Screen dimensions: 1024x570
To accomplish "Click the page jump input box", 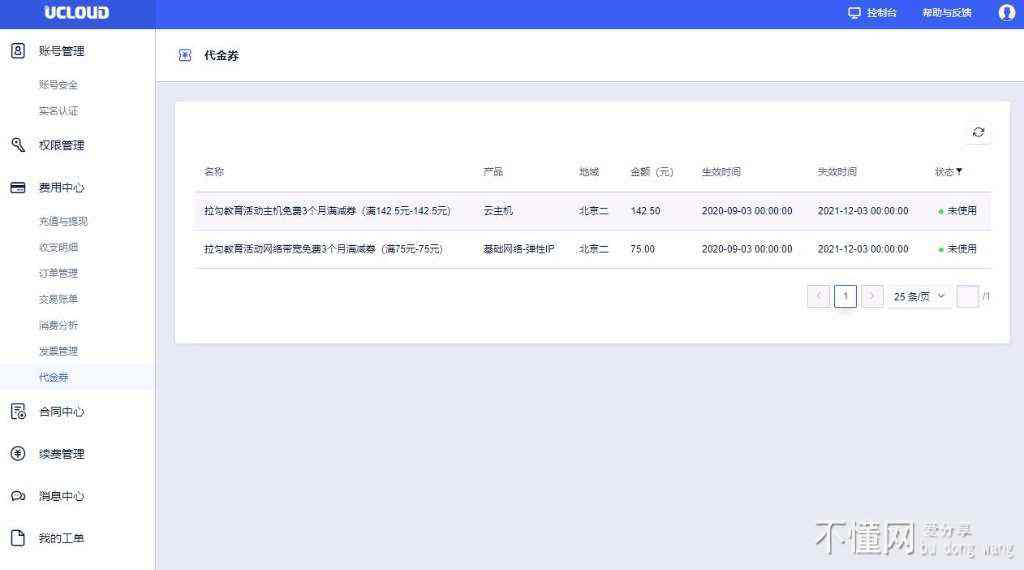I will pos(967,297).
